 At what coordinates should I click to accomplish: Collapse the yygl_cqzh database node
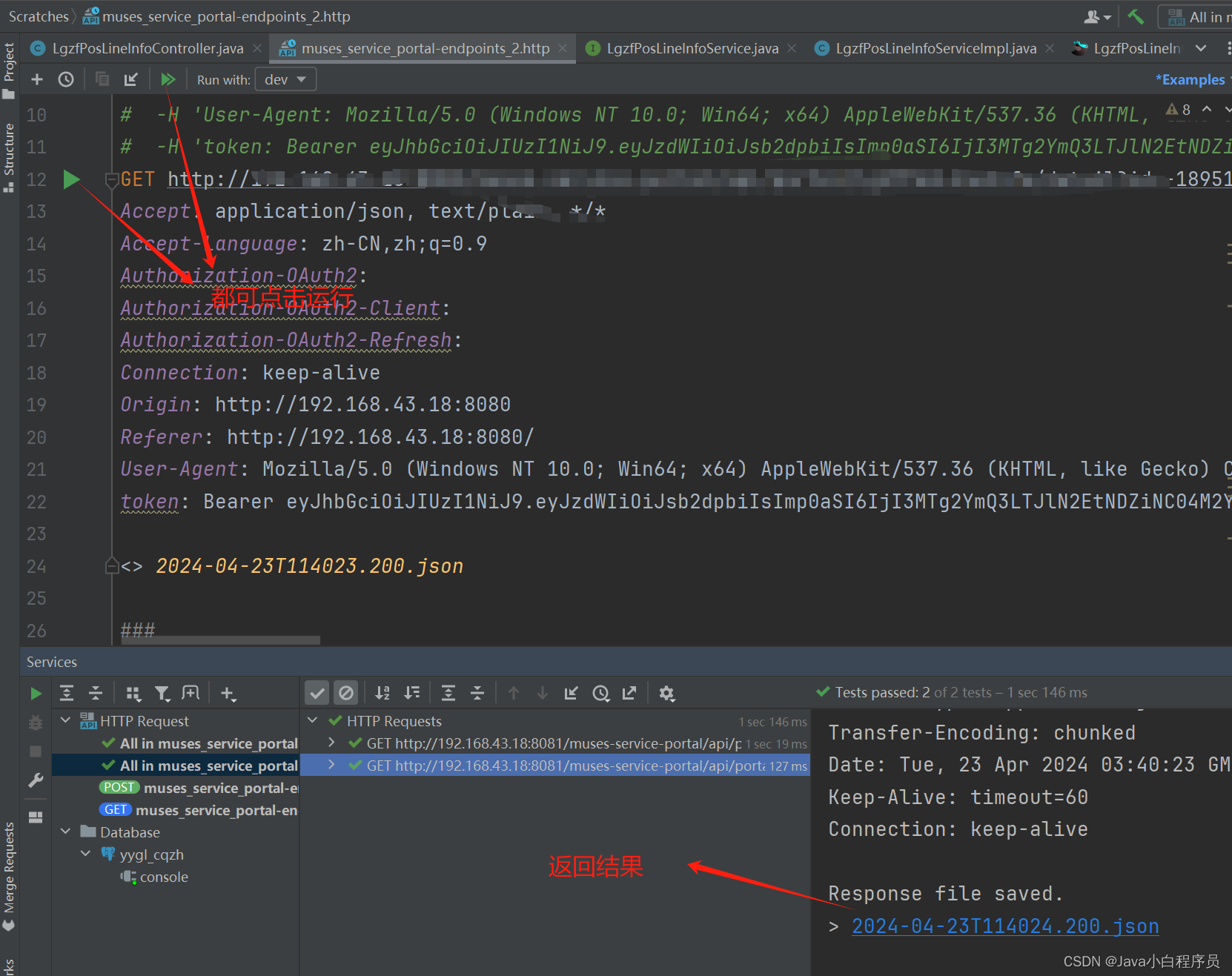86,854
